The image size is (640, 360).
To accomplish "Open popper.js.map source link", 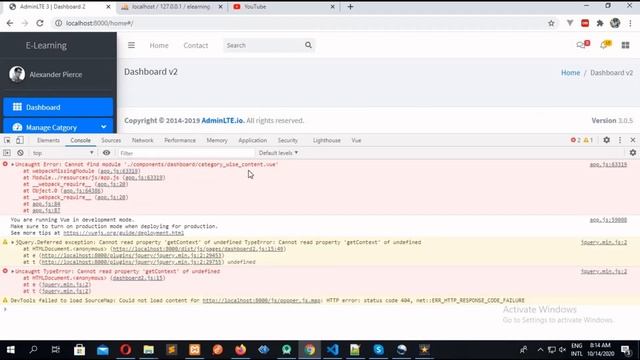I will click(x=261, y=300).
